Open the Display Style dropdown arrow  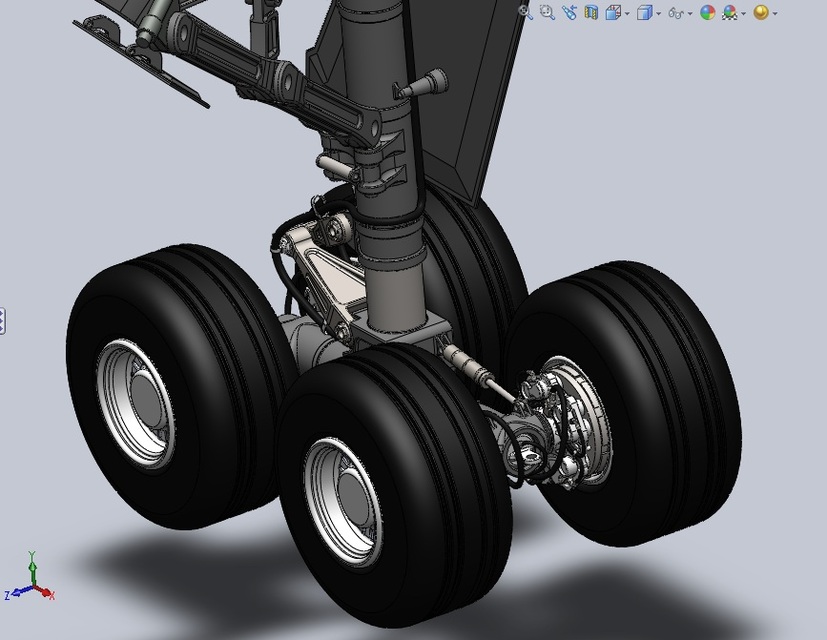click(x=658, y=11)
